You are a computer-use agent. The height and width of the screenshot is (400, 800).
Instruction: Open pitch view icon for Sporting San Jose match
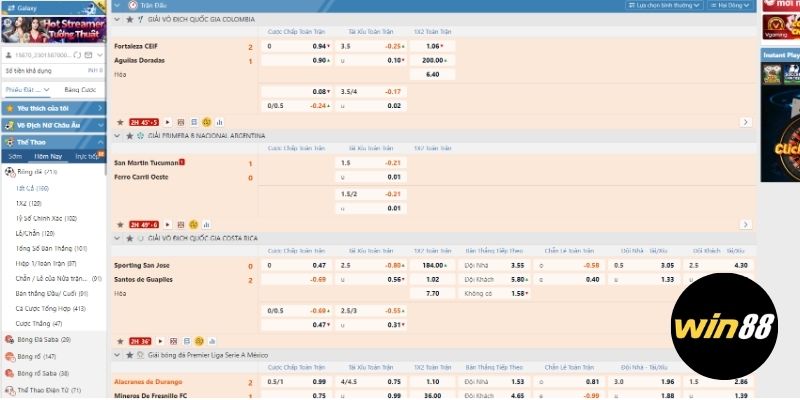[173, 341]
